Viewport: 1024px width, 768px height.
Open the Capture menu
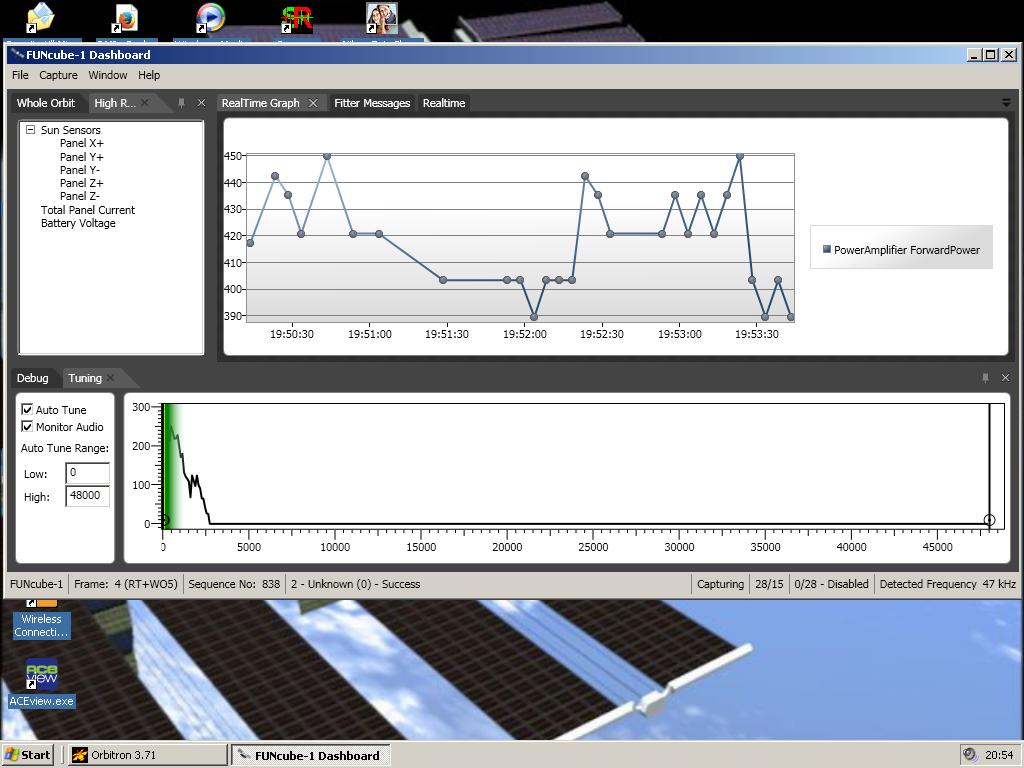pyautogui.click(x=58, y=75)
